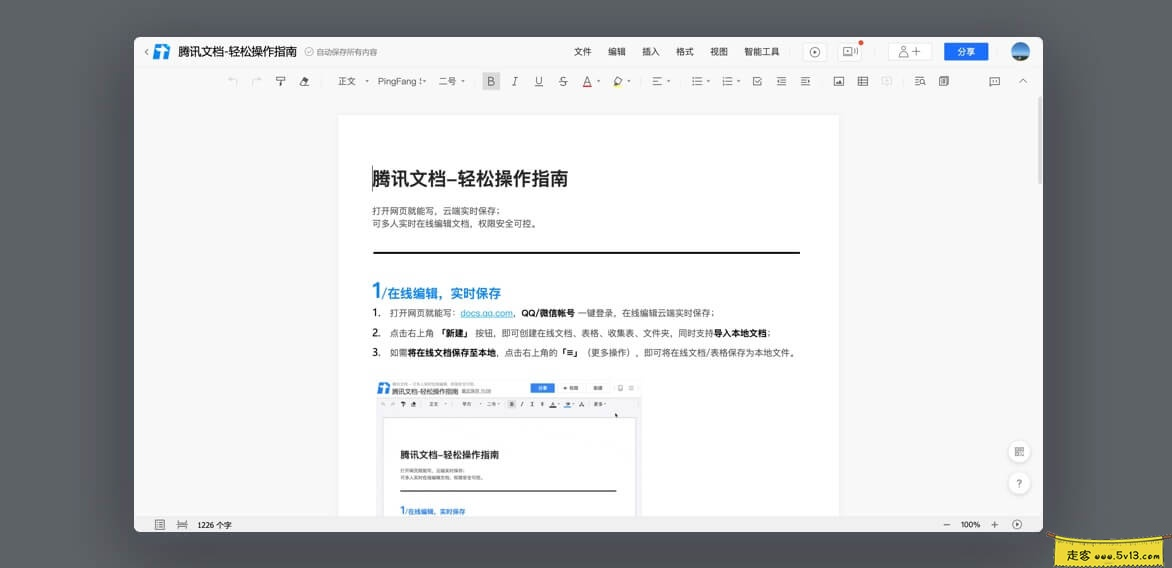
Task: Toggle bold formatting
Action: tap(491, 81)
